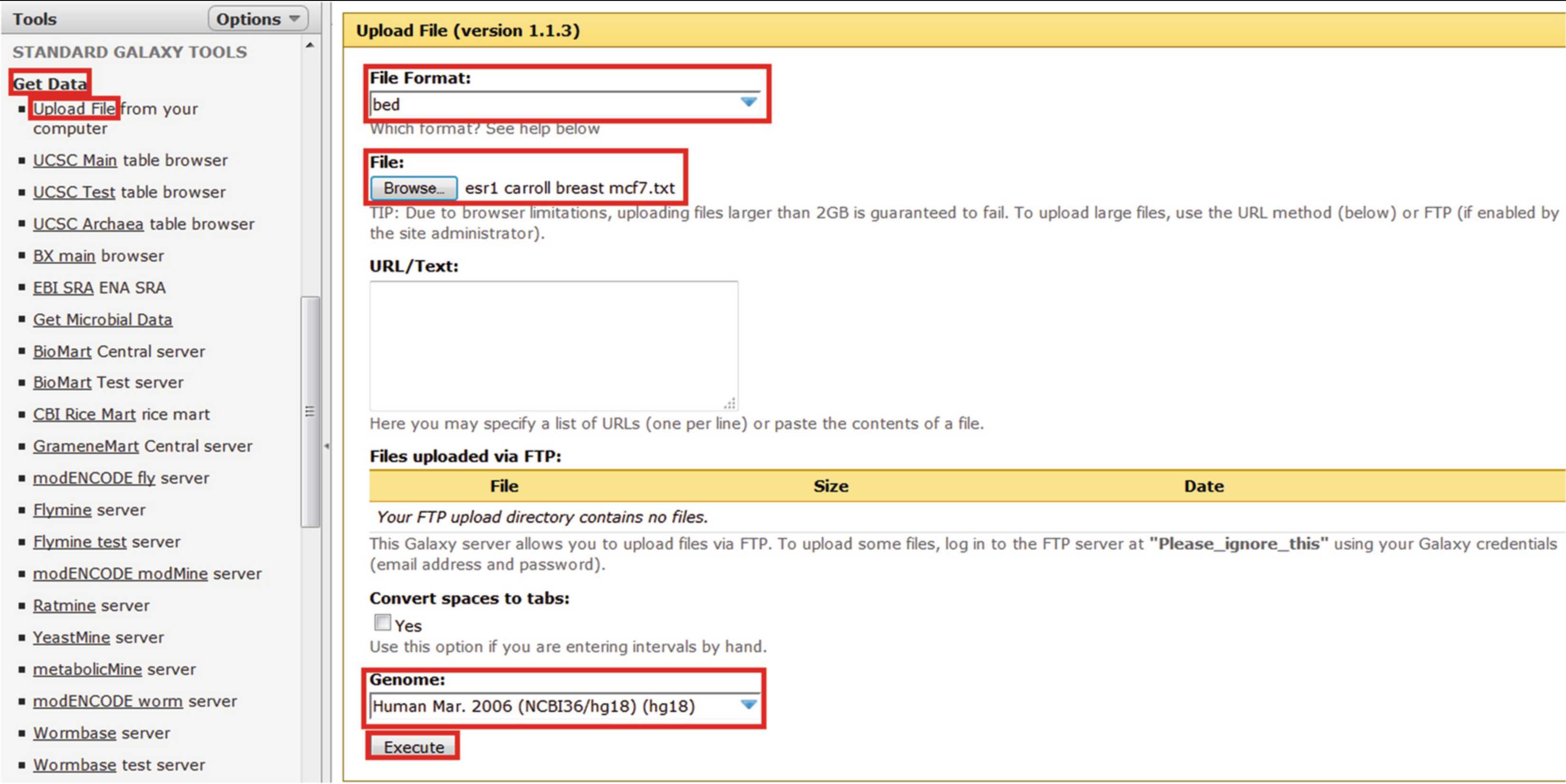Click the Browse button to choose file
Image resolution: width=1566 pixels, height=784 pixels.
point(414,188)
